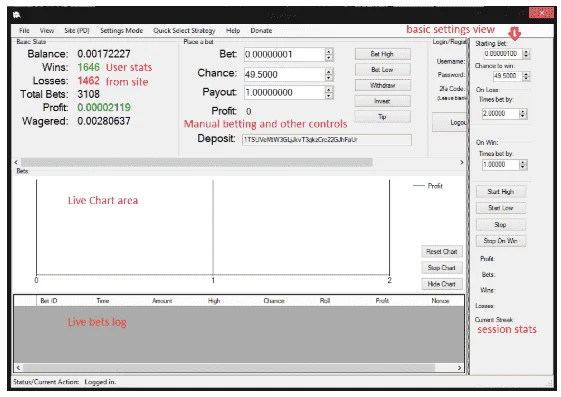Adjust On Win multiplier spinner

coord(523,165)
